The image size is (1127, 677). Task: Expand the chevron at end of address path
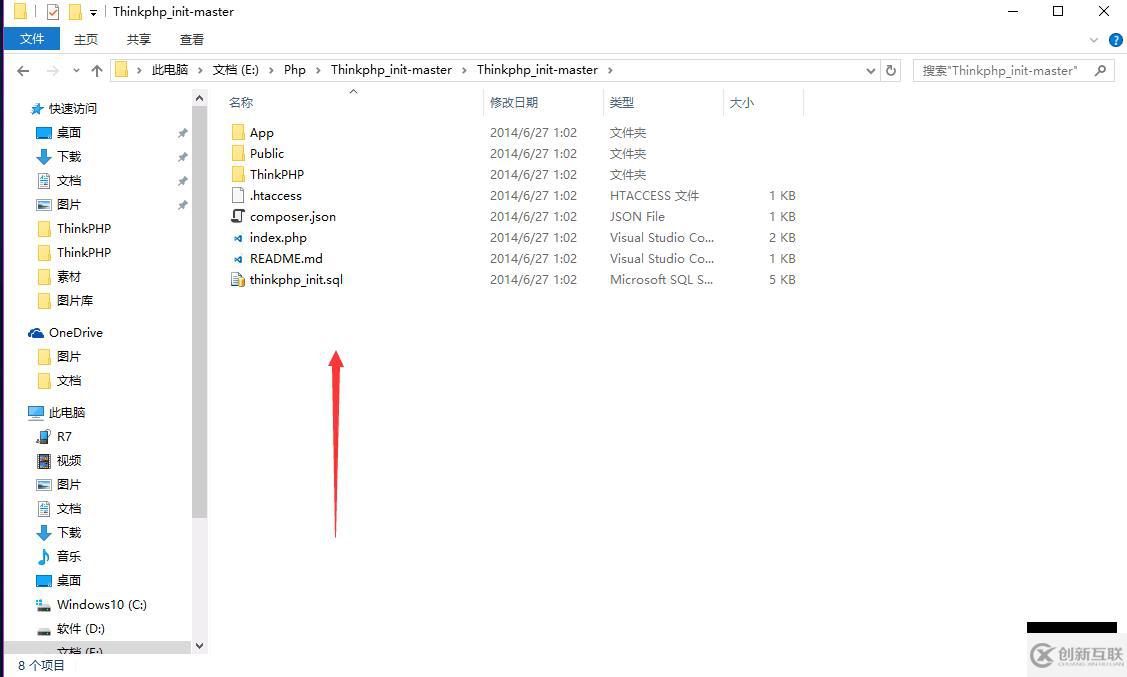(x=610, y=70)
